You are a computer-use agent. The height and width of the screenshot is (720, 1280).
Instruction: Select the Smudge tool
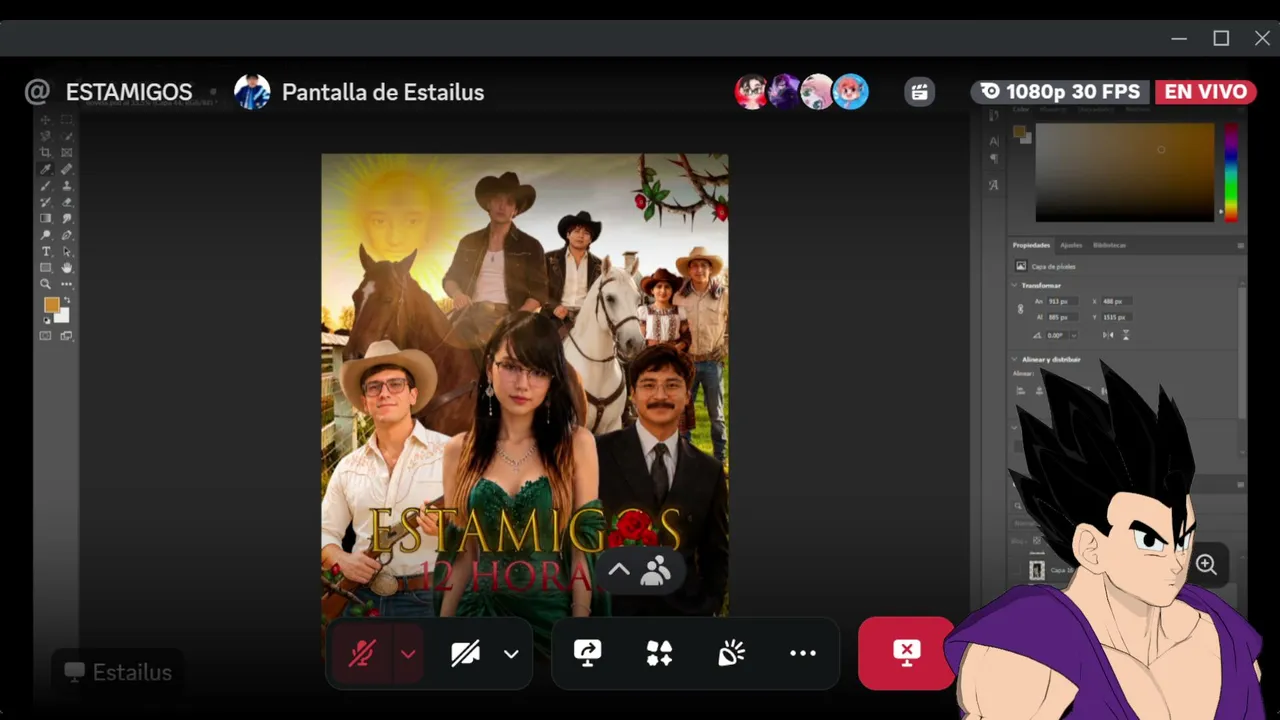pos(67,218)
